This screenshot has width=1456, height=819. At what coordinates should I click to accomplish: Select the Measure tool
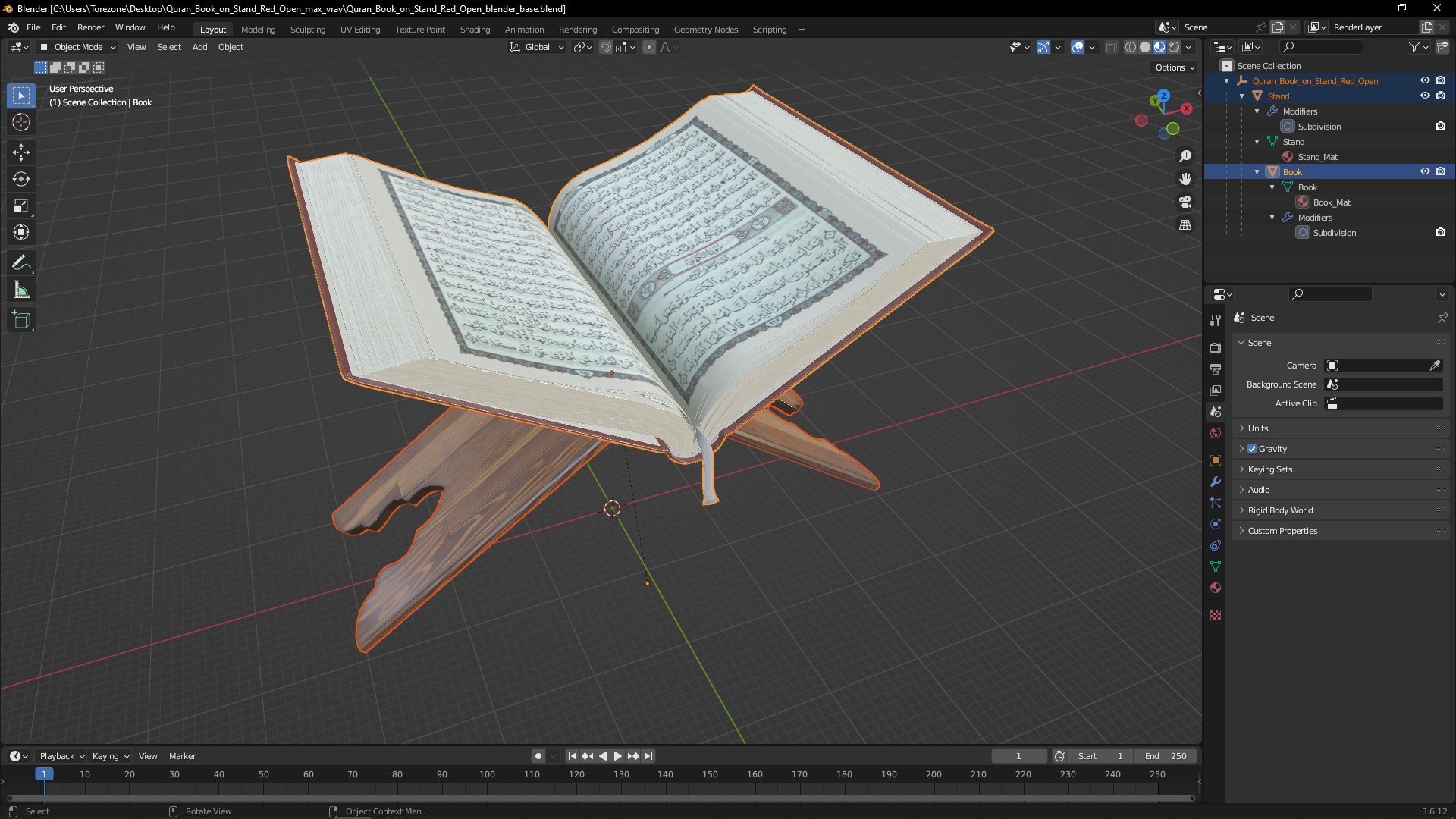(21, 290)
